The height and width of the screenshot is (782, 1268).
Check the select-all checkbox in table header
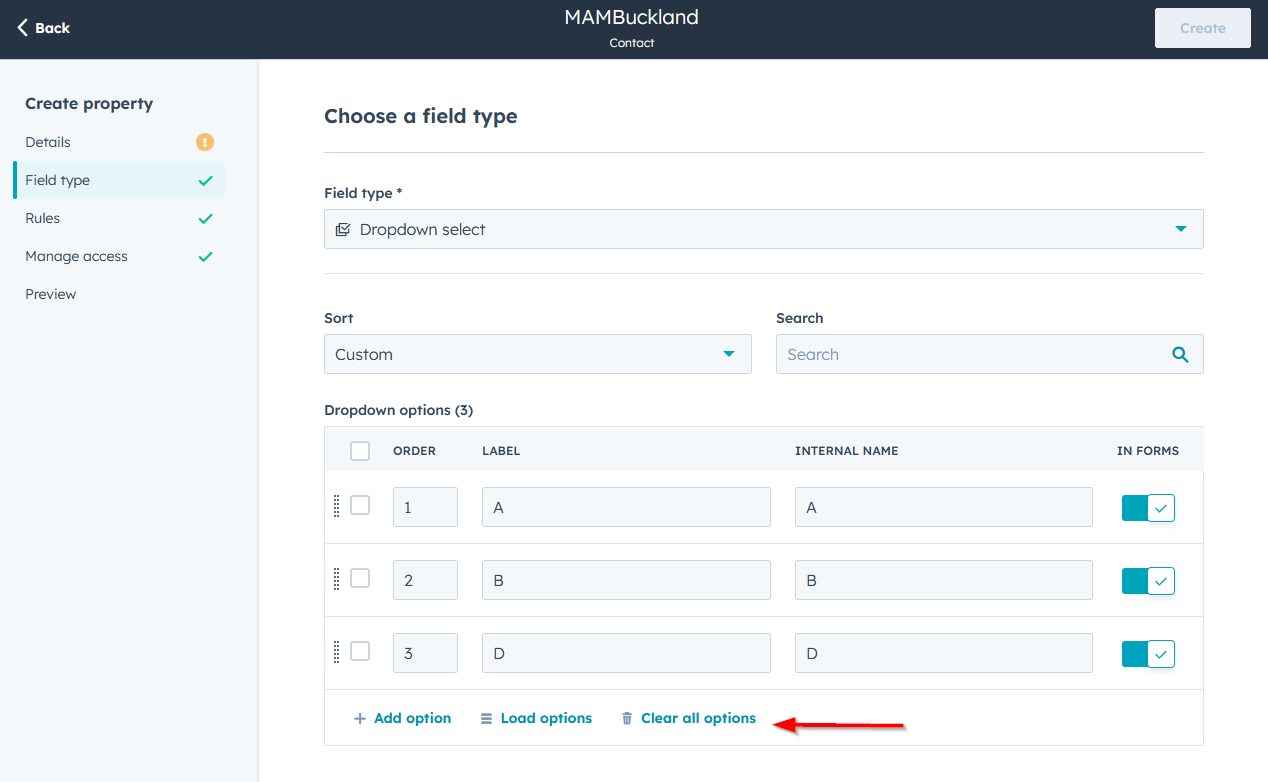pos(360,451)
